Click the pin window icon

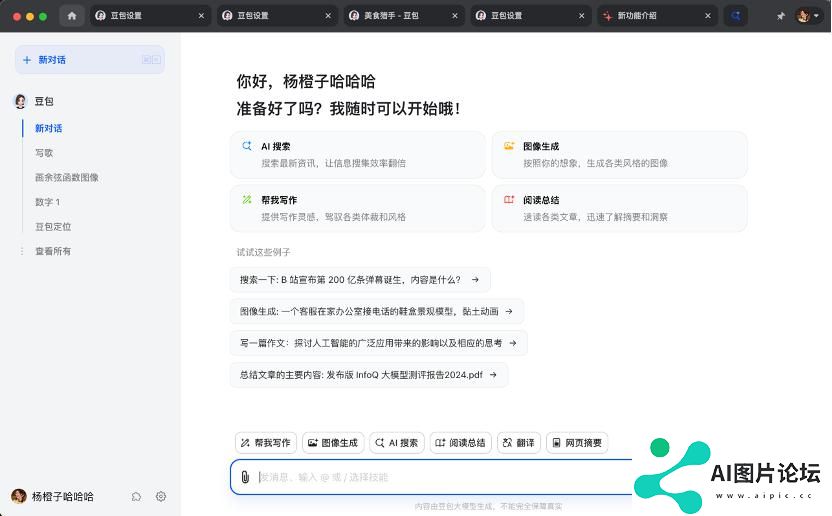coord(780,16)
